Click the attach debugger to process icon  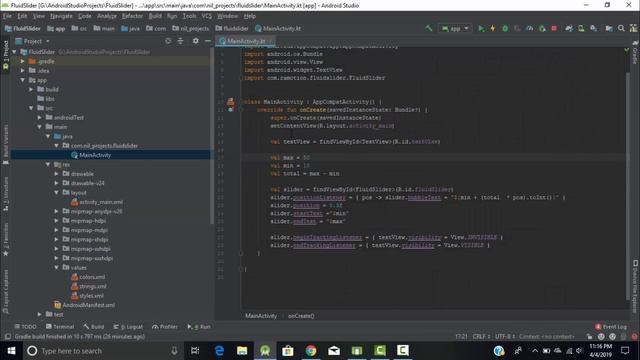(x=542, y=28)
